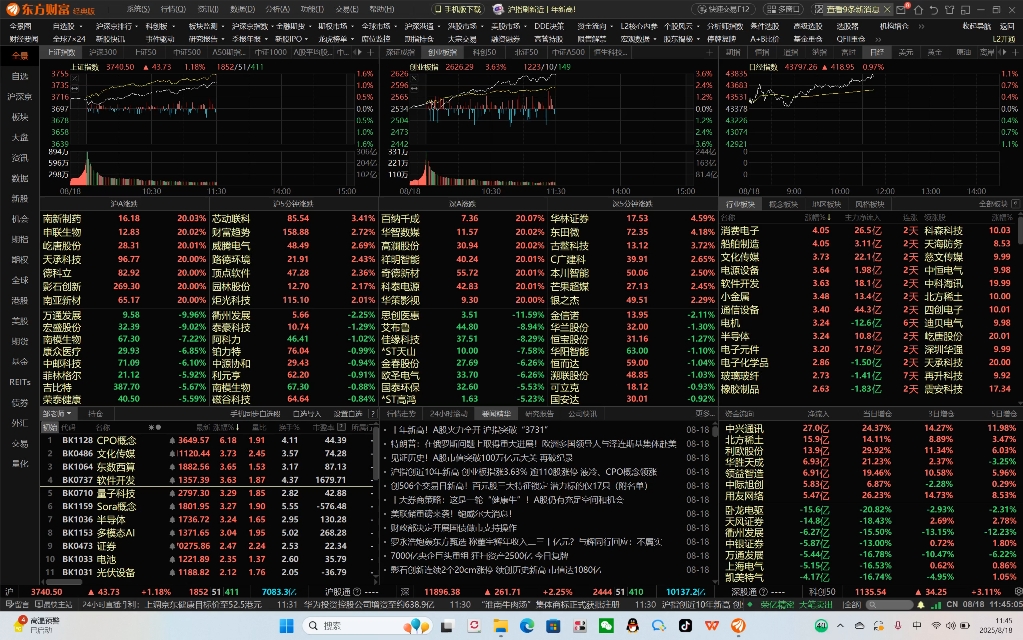
Task: Open news headline containing "3731"
Action: pos(469,430)
